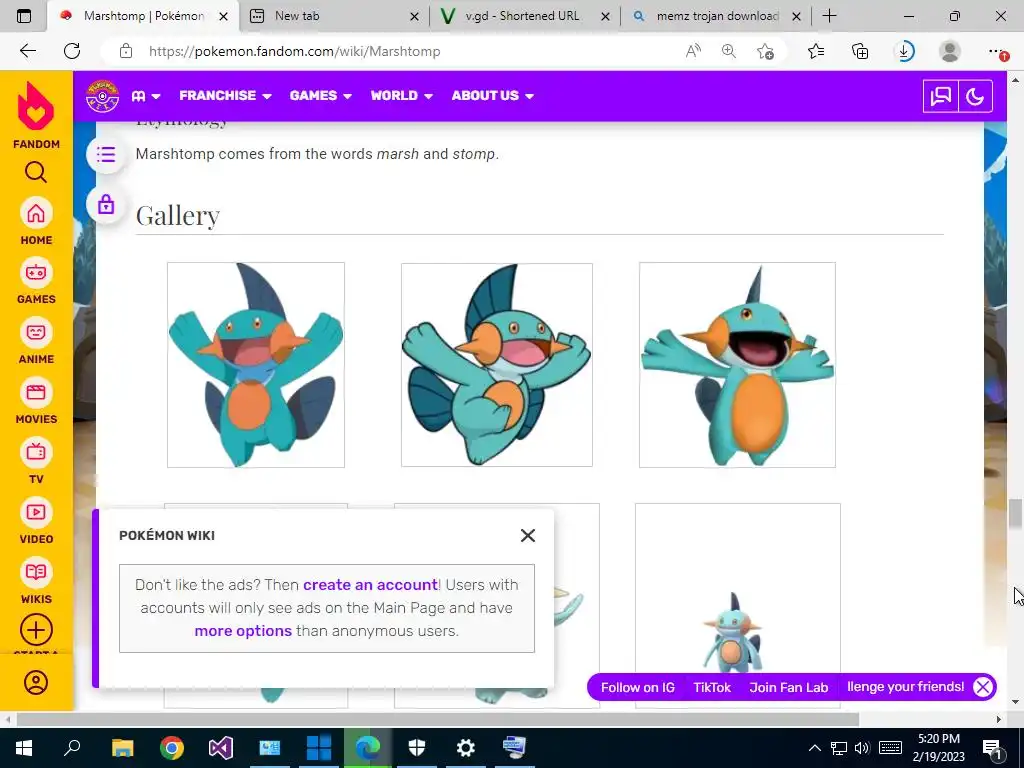Click the Read aloud icon
This screenshot has height=768, width=1024.
tap(694, 51)
